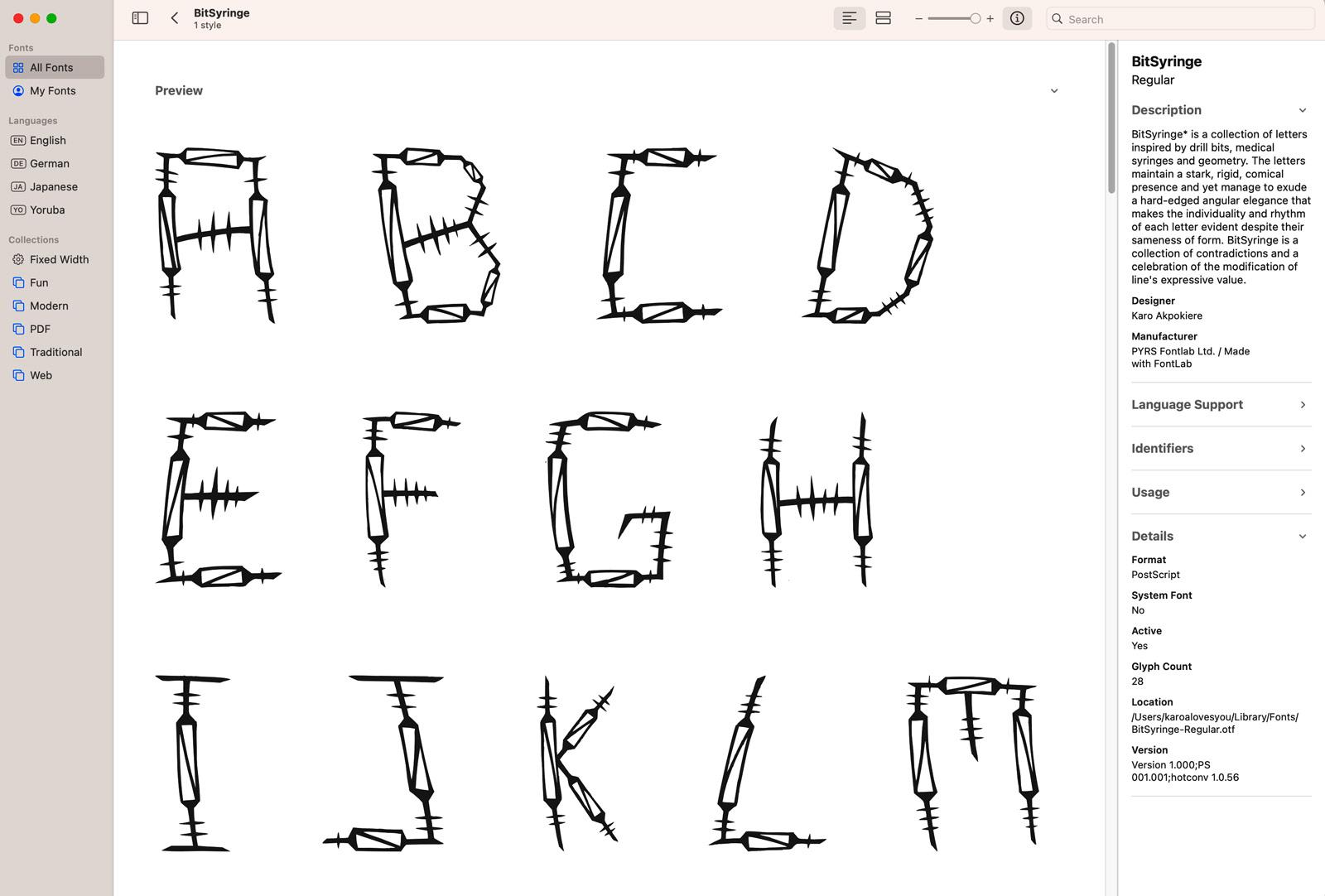This screenshot has height=896, width=1325.
Task: Click the Version 1.000 text
Action: pos(1185,771)
